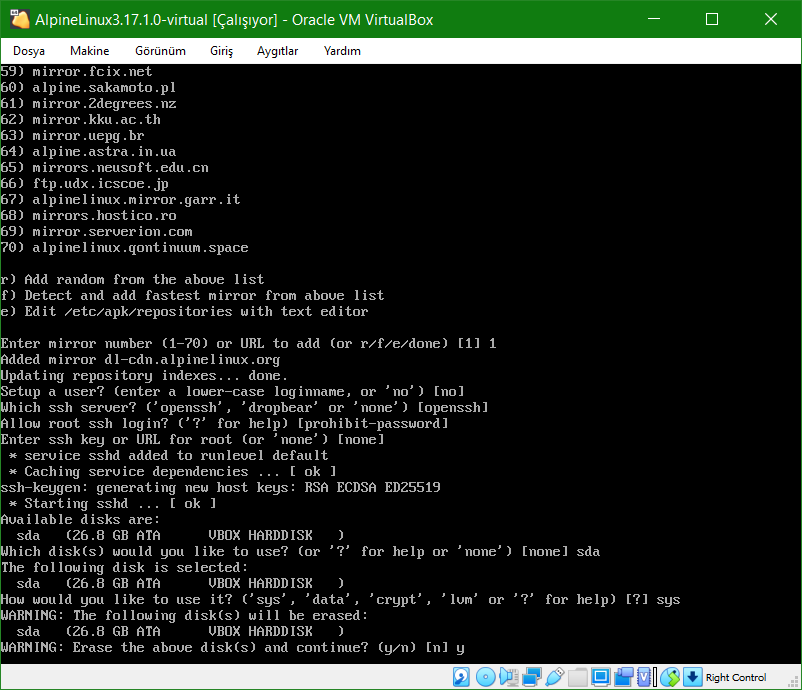Screen dimensions: 802x690
Task: Click the hard disk activity indicator icon
Action: coord(461,677)
